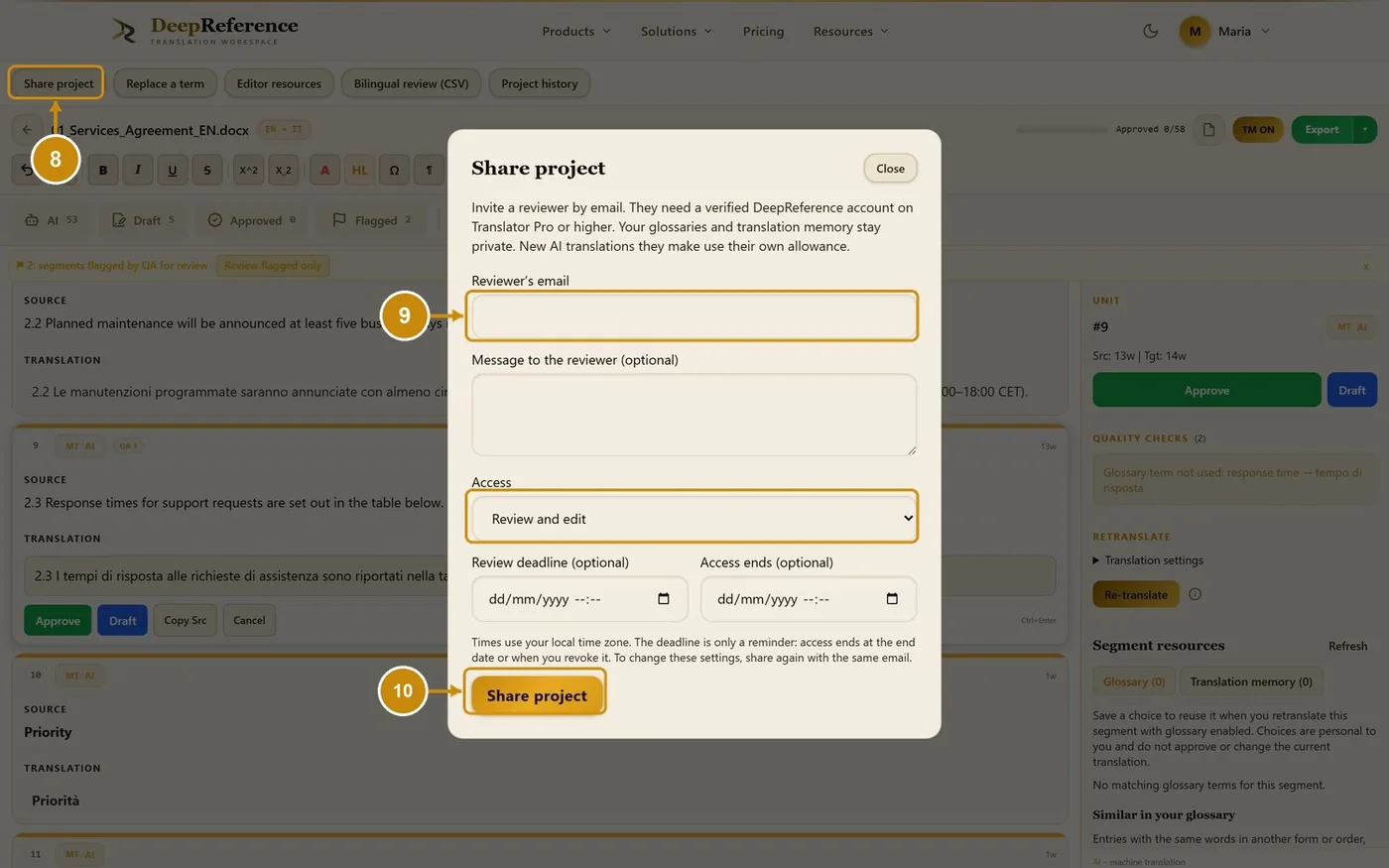Screen dimensions: 1389x868
Task: Apply italic formatting
Action: [x=137, y=170]
